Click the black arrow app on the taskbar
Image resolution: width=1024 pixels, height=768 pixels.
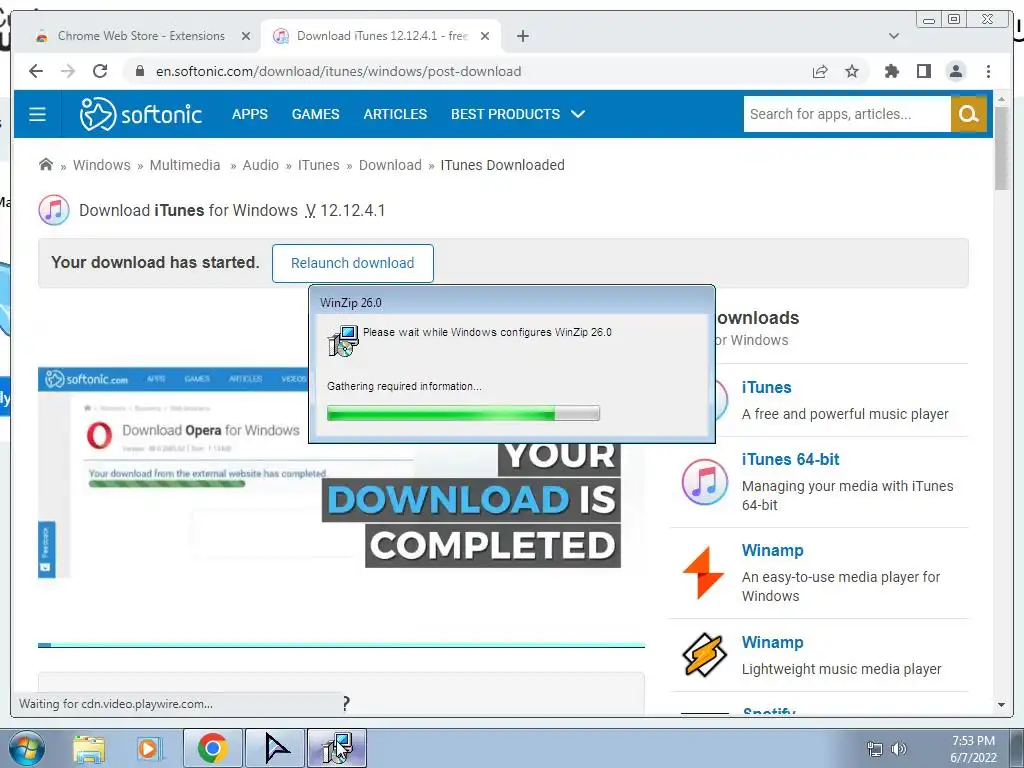point(275,748)
